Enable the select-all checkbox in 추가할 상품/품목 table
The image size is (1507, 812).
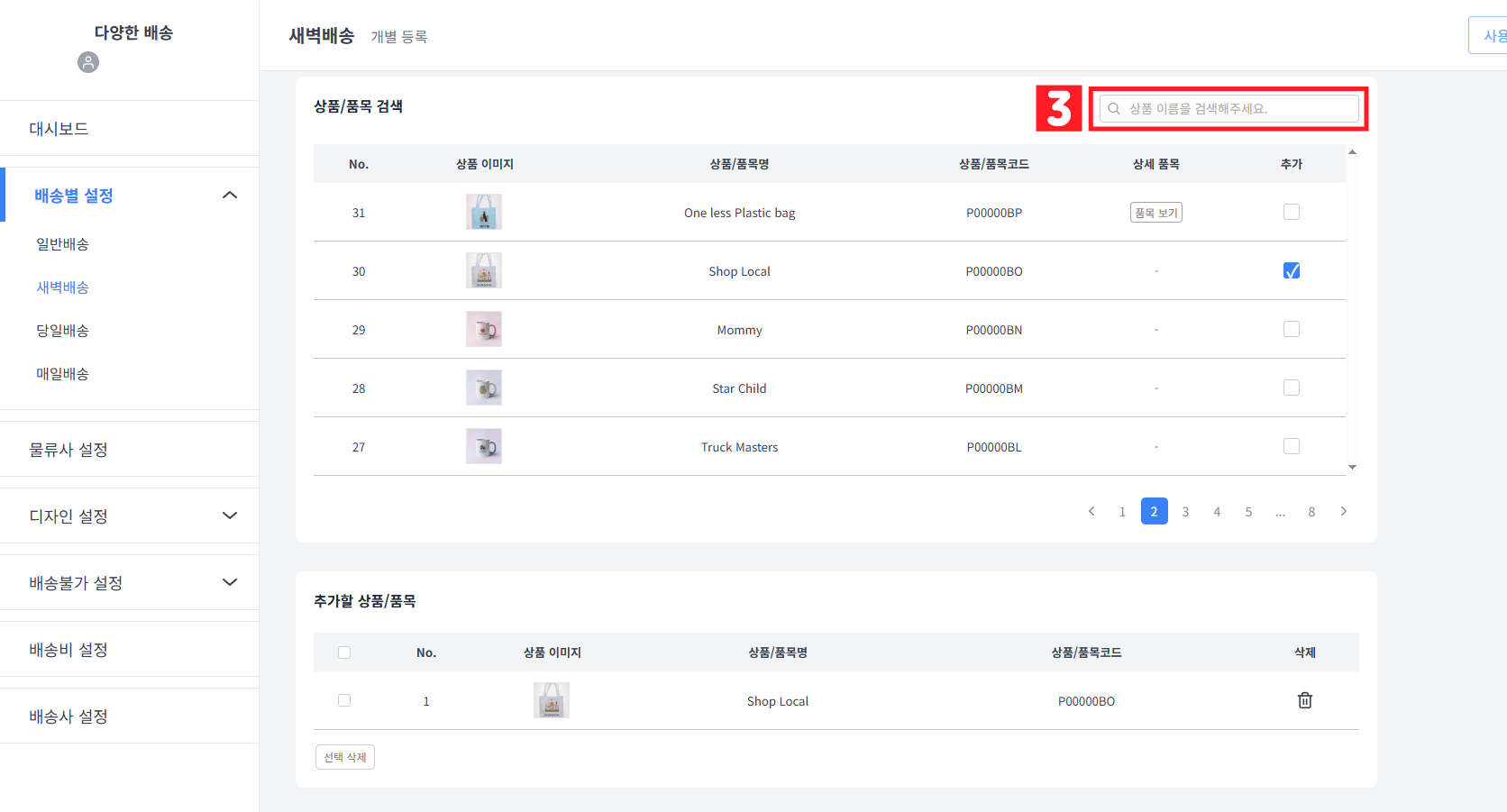343,652
